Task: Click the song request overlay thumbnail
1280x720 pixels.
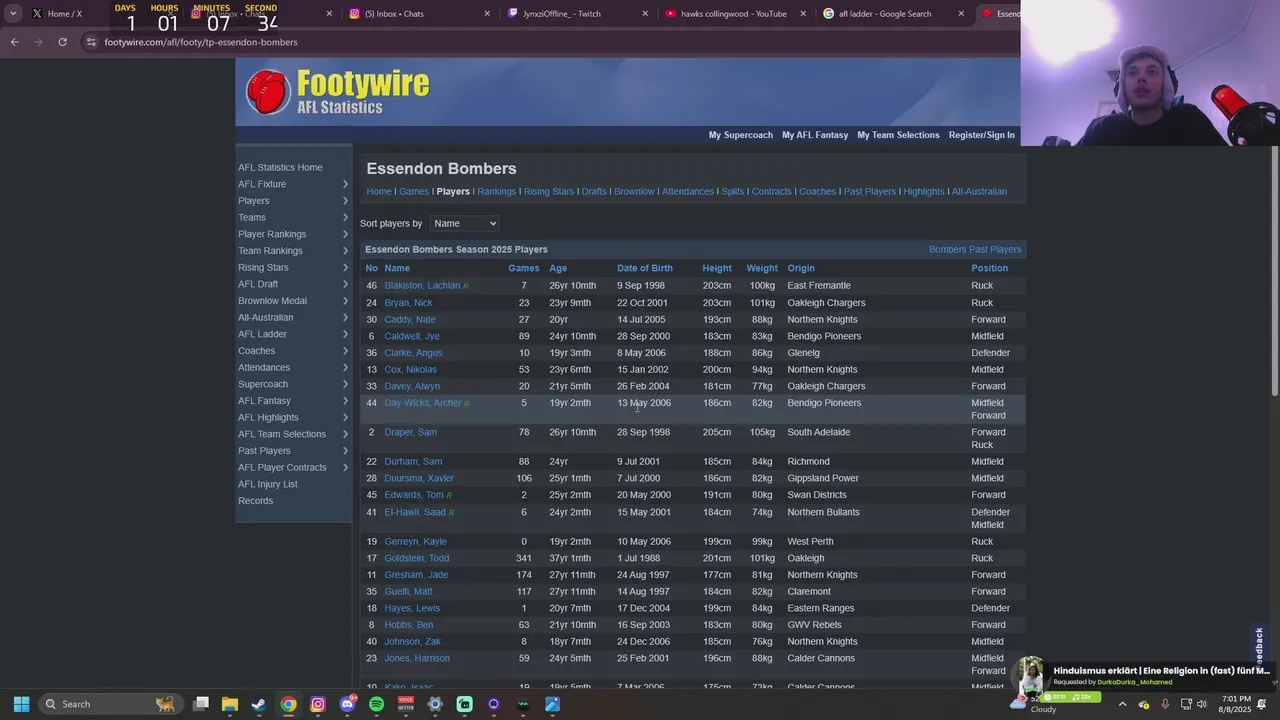Action: tap(1029, 675)
